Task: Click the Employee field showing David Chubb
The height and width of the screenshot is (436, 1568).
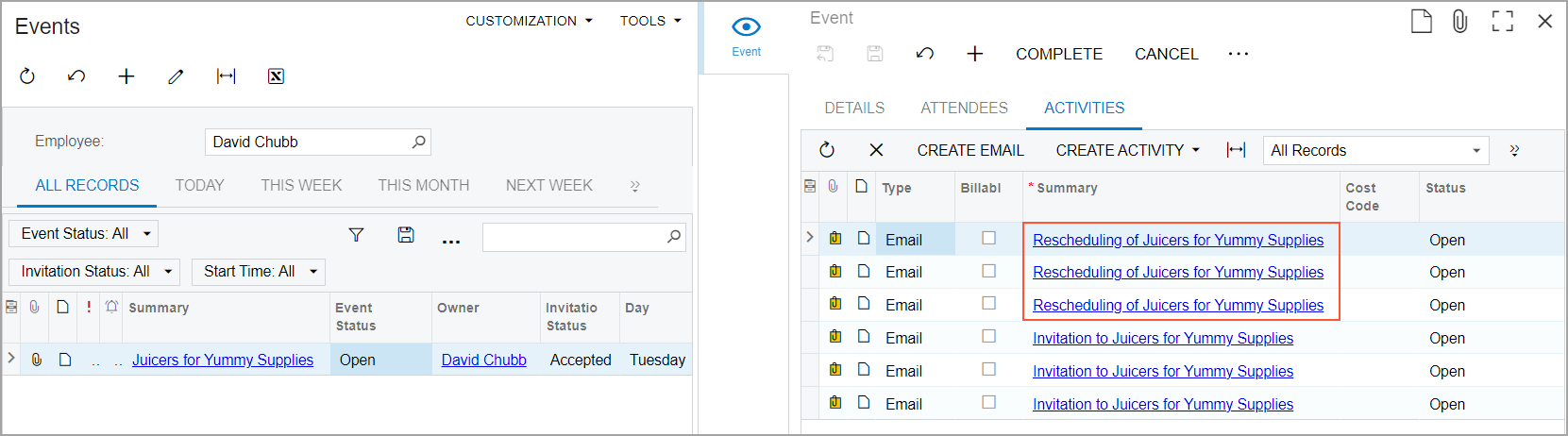Action: click(308, 142)
